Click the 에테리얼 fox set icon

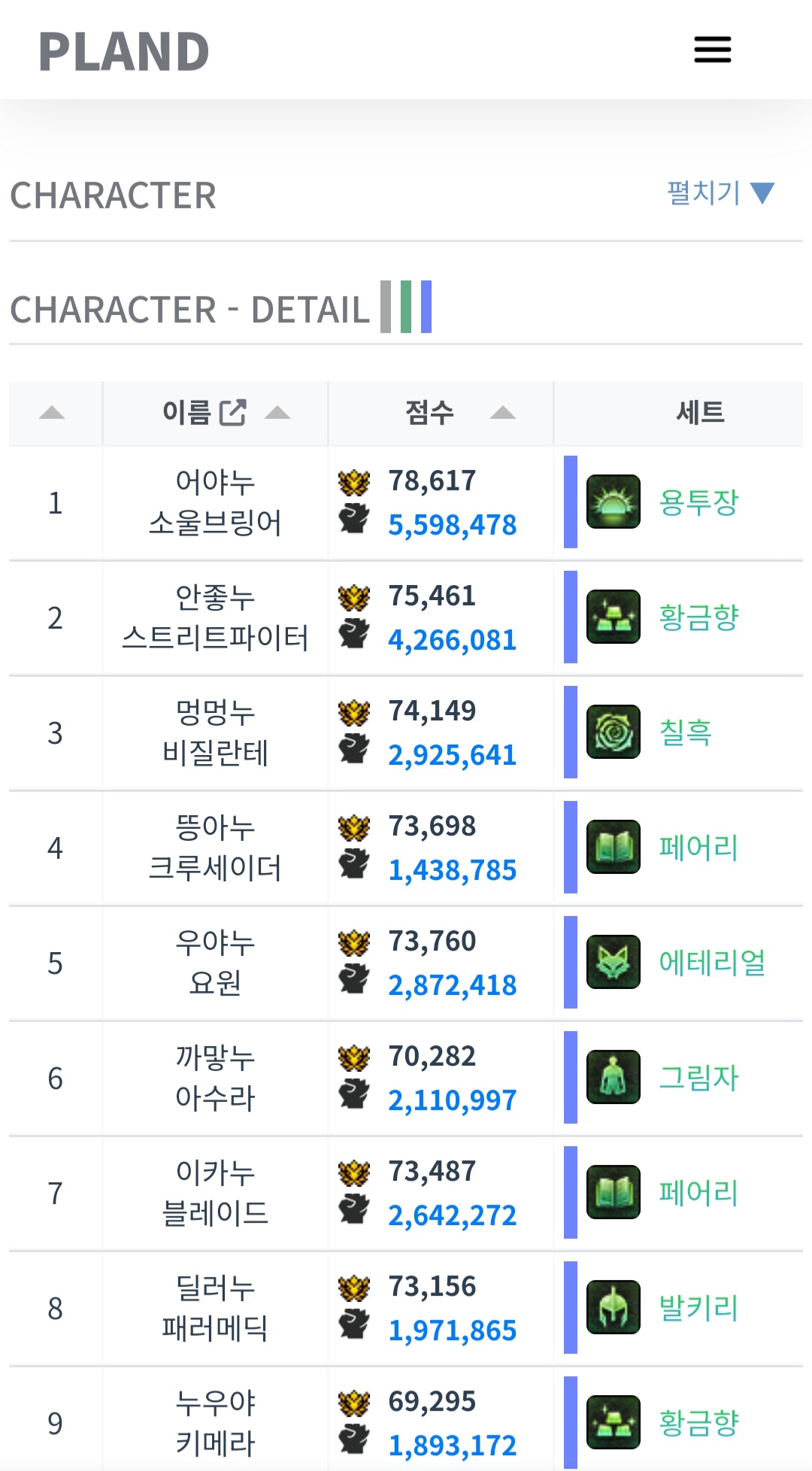613,962
